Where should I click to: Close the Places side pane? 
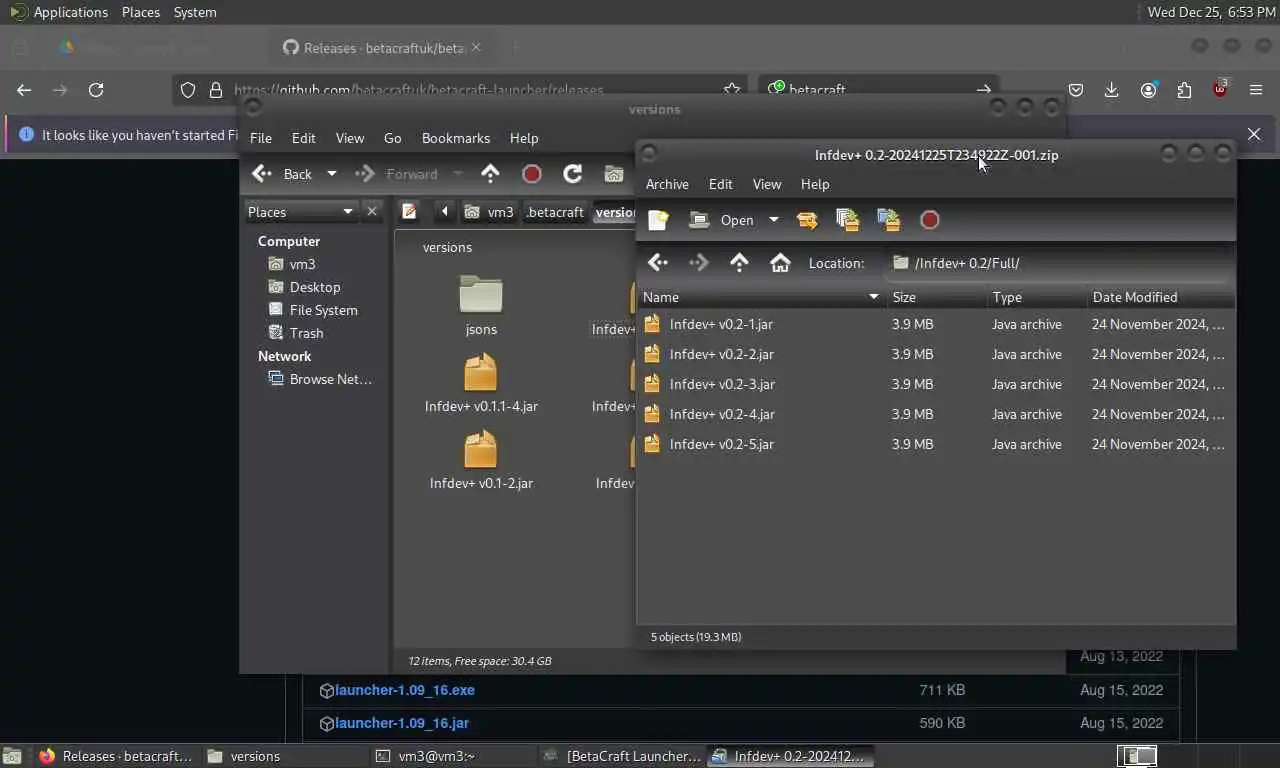[372, 212]
